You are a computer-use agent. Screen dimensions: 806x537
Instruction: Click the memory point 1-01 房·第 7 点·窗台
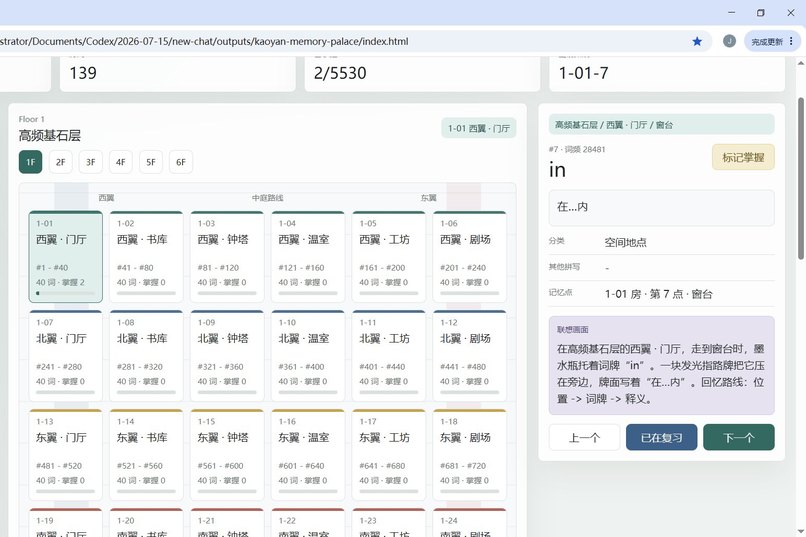(x=658, y=294)
